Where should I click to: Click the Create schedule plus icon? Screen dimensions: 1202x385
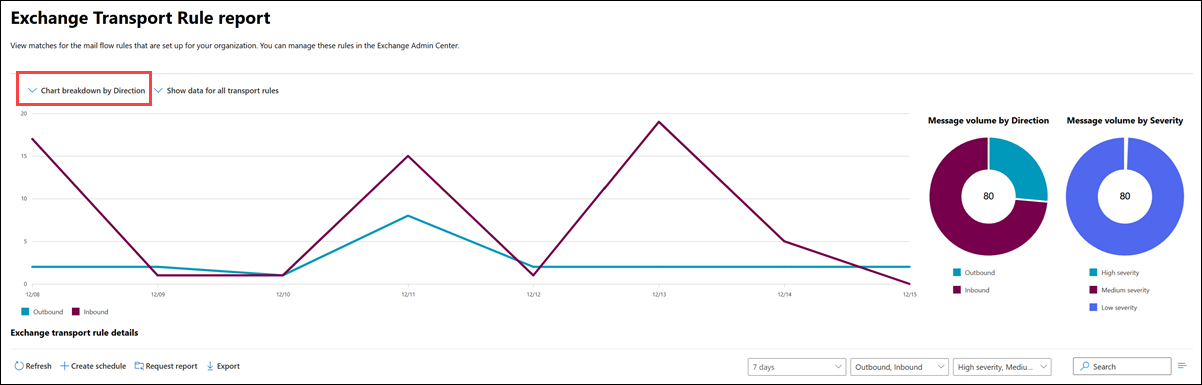(65, 366)
